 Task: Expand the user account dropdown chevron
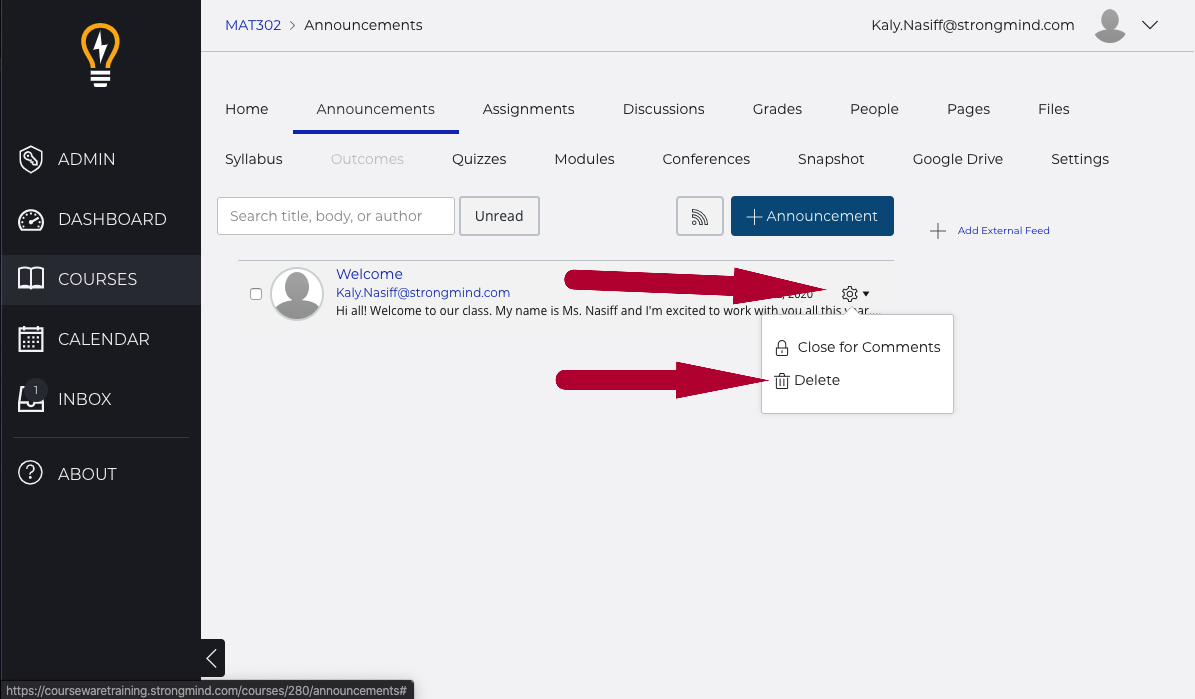click(1150, 25)
